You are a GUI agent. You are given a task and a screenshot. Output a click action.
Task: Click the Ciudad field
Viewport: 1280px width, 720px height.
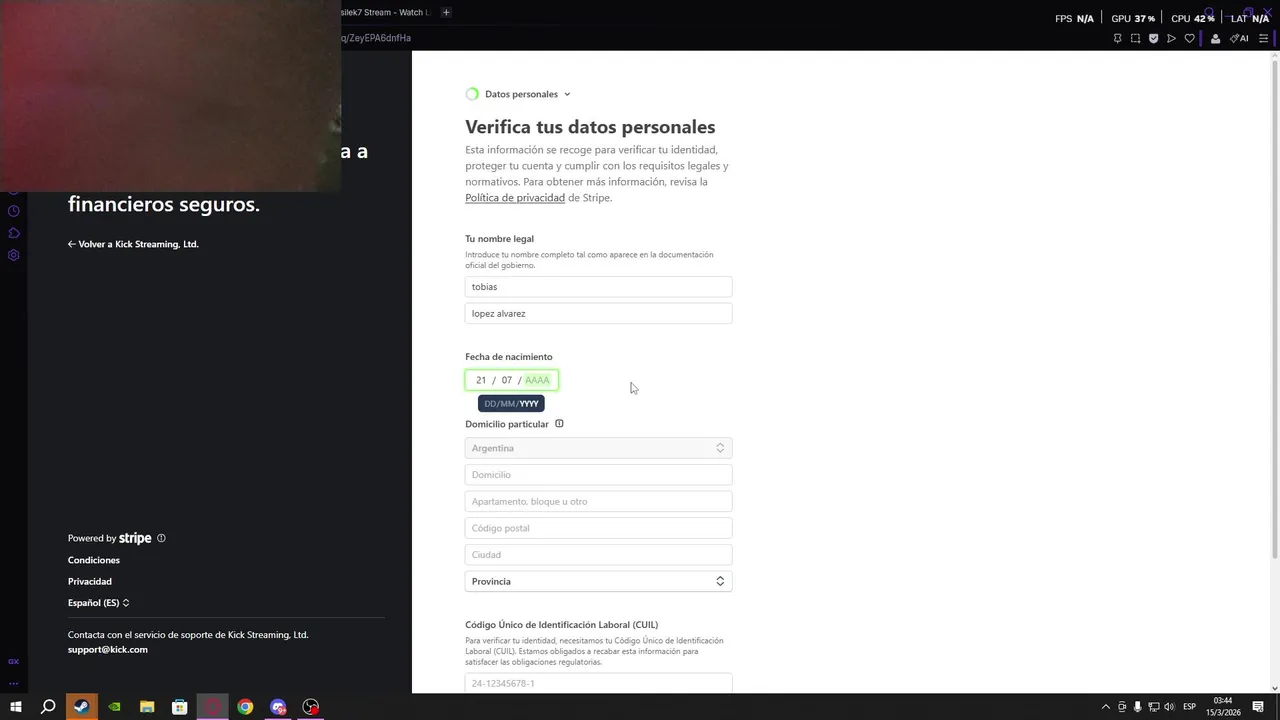point(598,554)
